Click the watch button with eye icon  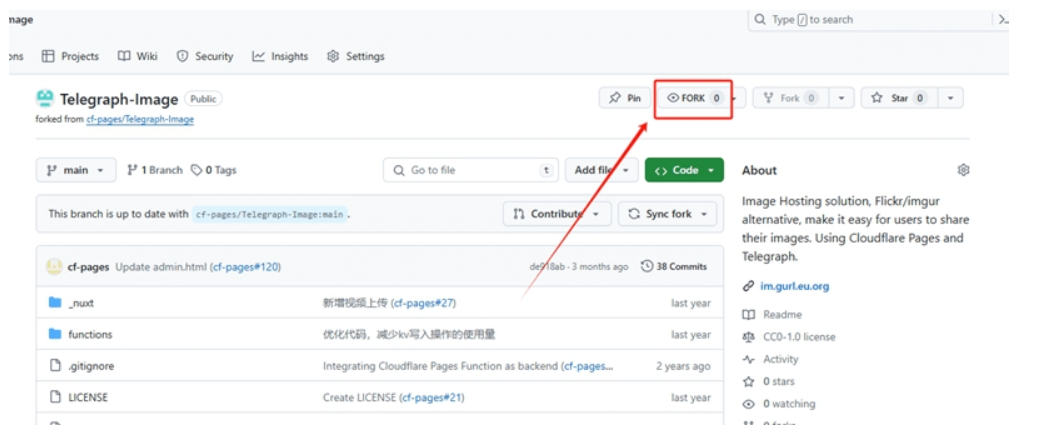click(x=694, y=98)
